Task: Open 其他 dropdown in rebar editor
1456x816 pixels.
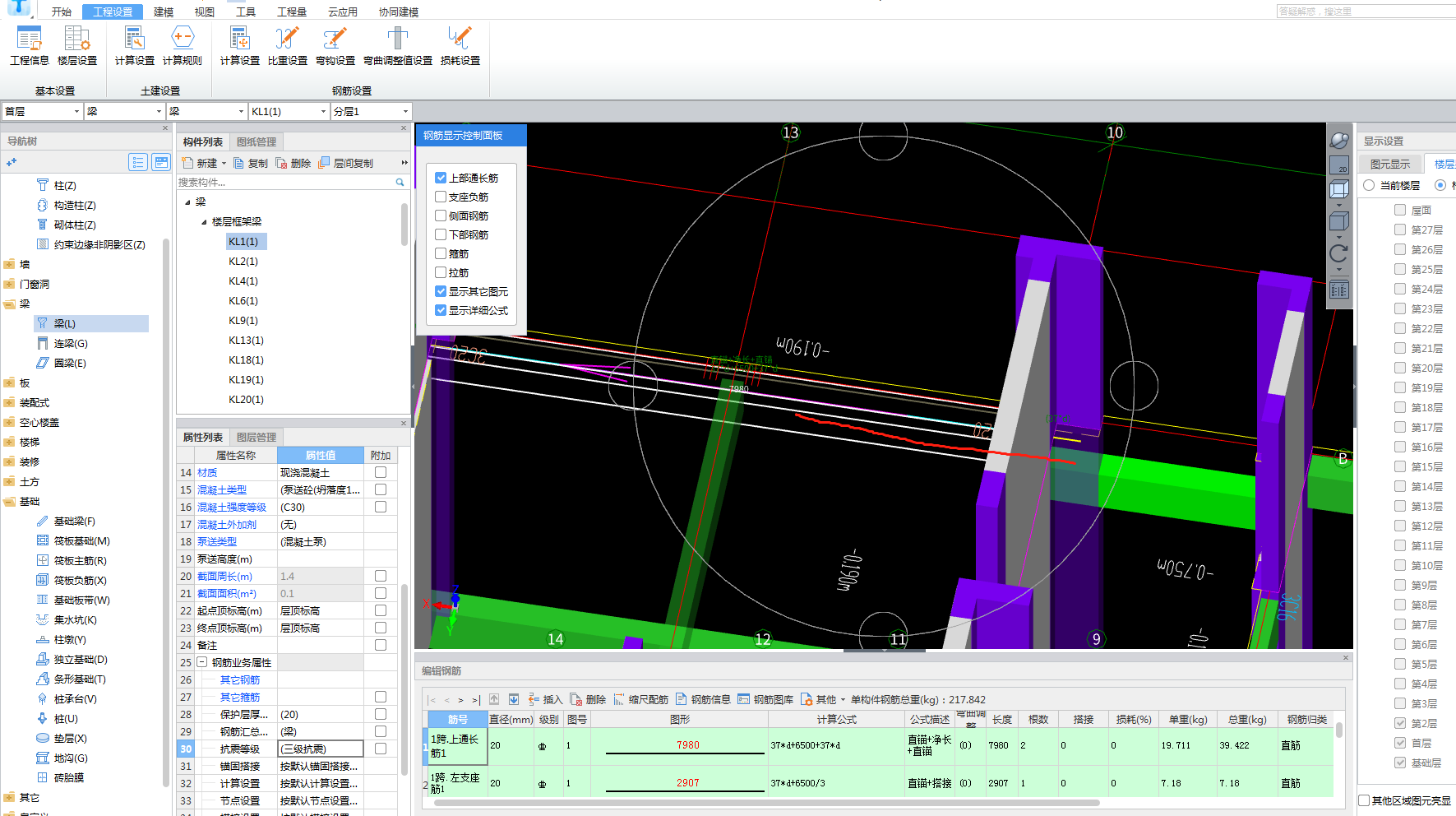Action: point(843,700)
